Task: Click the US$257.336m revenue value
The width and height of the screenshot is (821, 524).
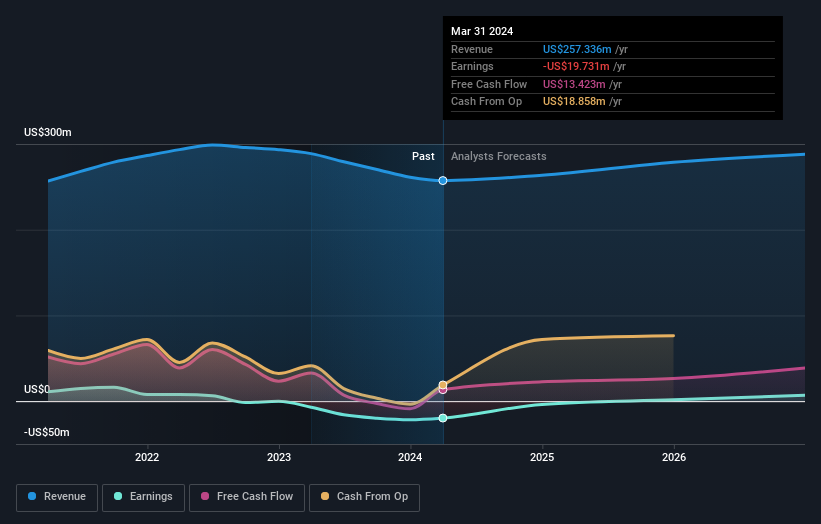Action: [x=577, y=49]
